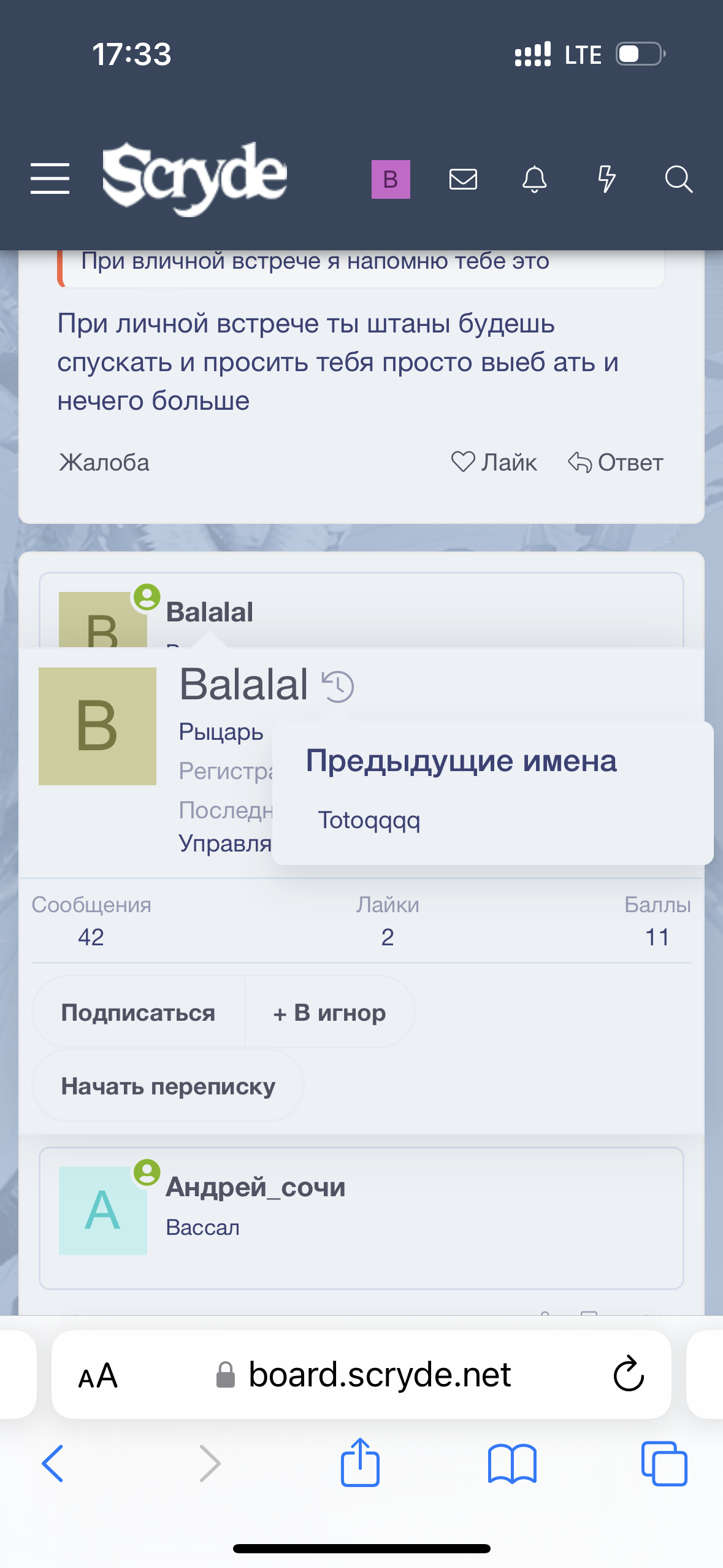
Task: Click the lightning bolt icon
Action: [606, 179]
